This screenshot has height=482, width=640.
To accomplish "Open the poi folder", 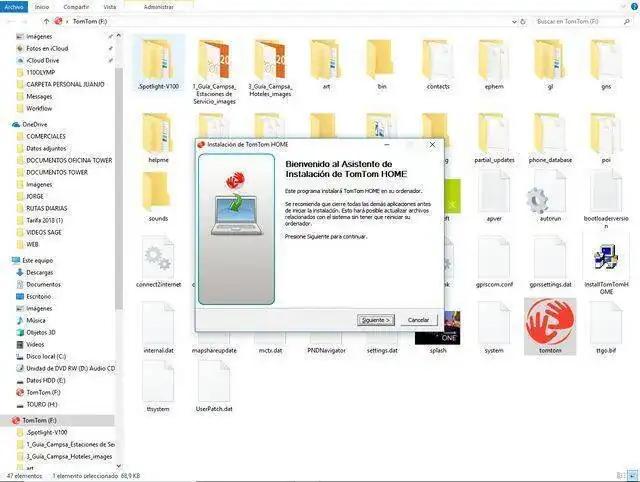I will point(606,133).
